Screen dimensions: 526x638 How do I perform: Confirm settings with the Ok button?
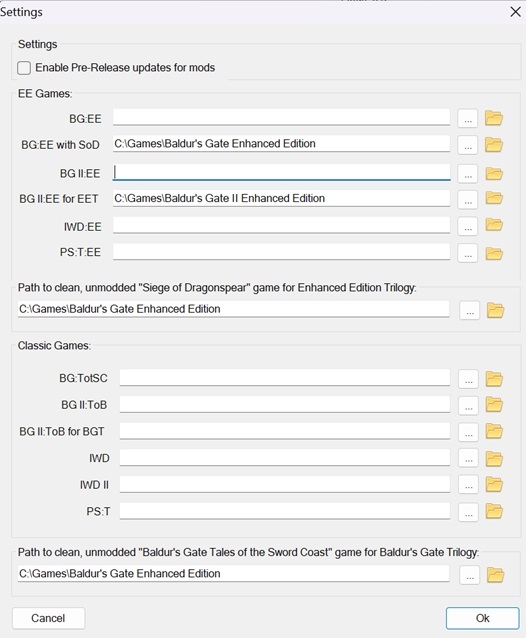(482, 618)
